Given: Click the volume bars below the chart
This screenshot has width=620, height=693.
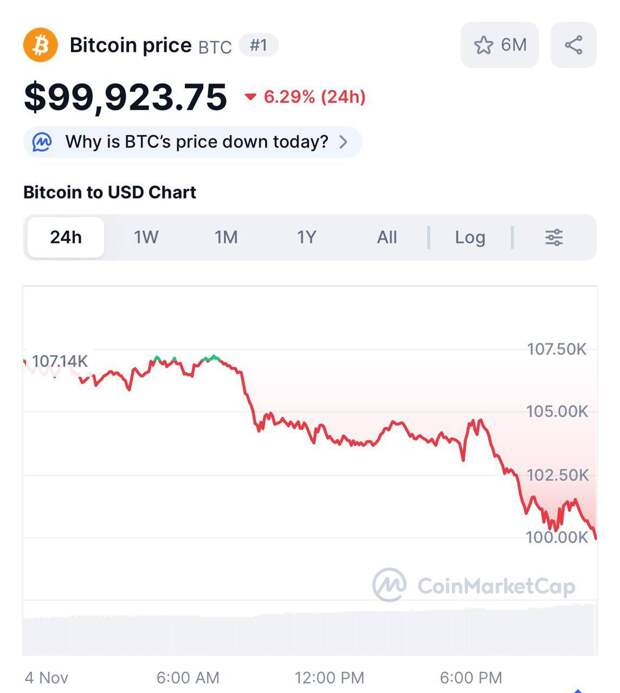Looking at the screenshot, I should (310, 630).
